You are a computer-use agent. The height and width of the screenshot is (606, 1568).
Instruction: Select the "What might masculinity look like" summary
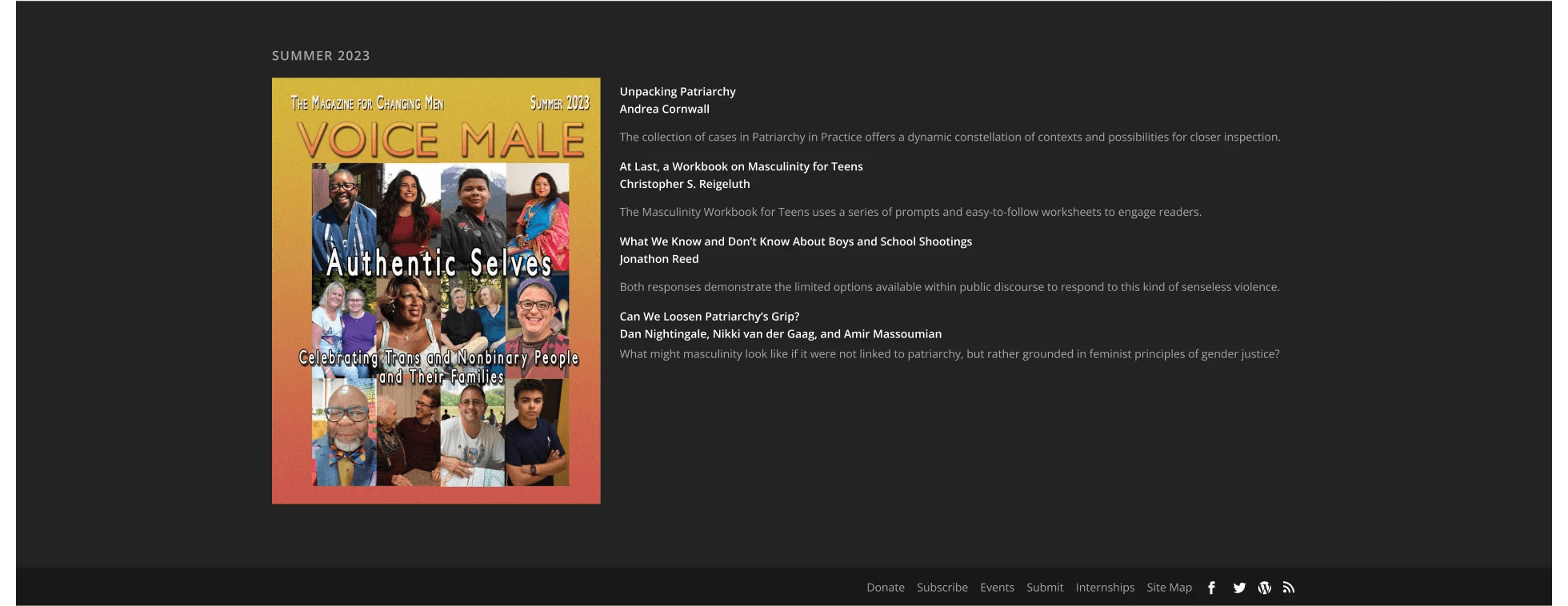click(x=950, y=354)
